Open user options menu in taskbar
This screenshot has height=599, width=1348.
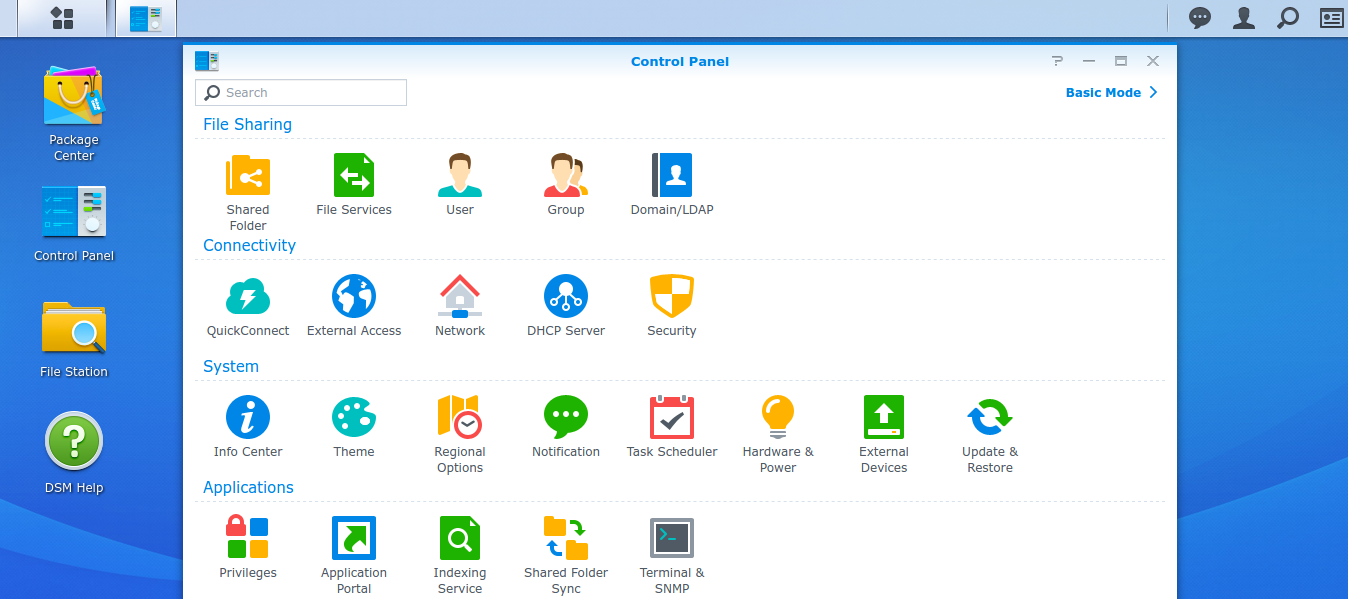pos(1244,17)
